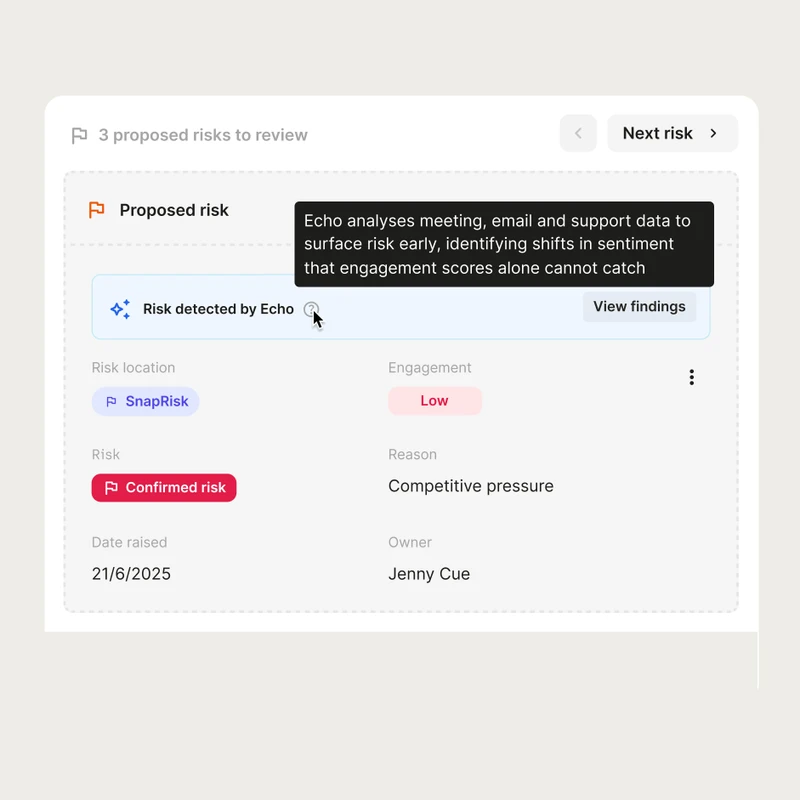Open View findings
The height and width of the screenshot is (800, 800).
tap(639, 307)
